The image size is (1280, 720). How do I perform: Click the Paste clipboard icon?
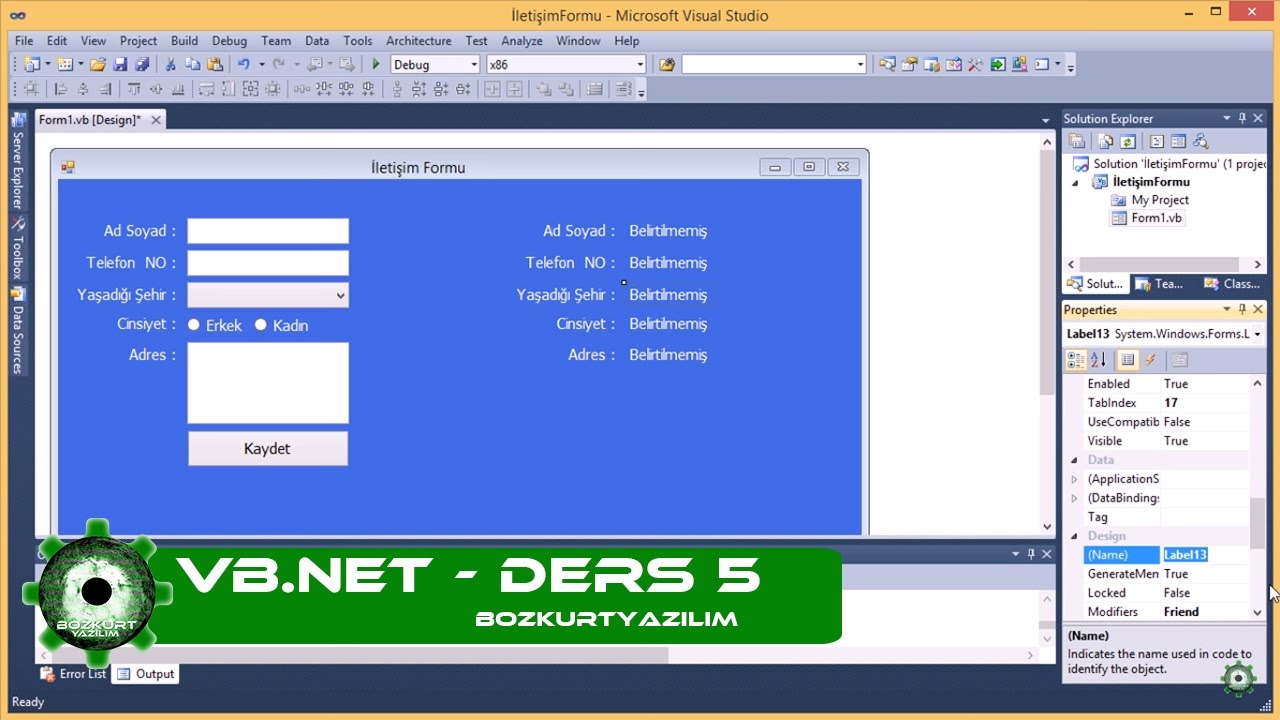[x=214, y=65]
